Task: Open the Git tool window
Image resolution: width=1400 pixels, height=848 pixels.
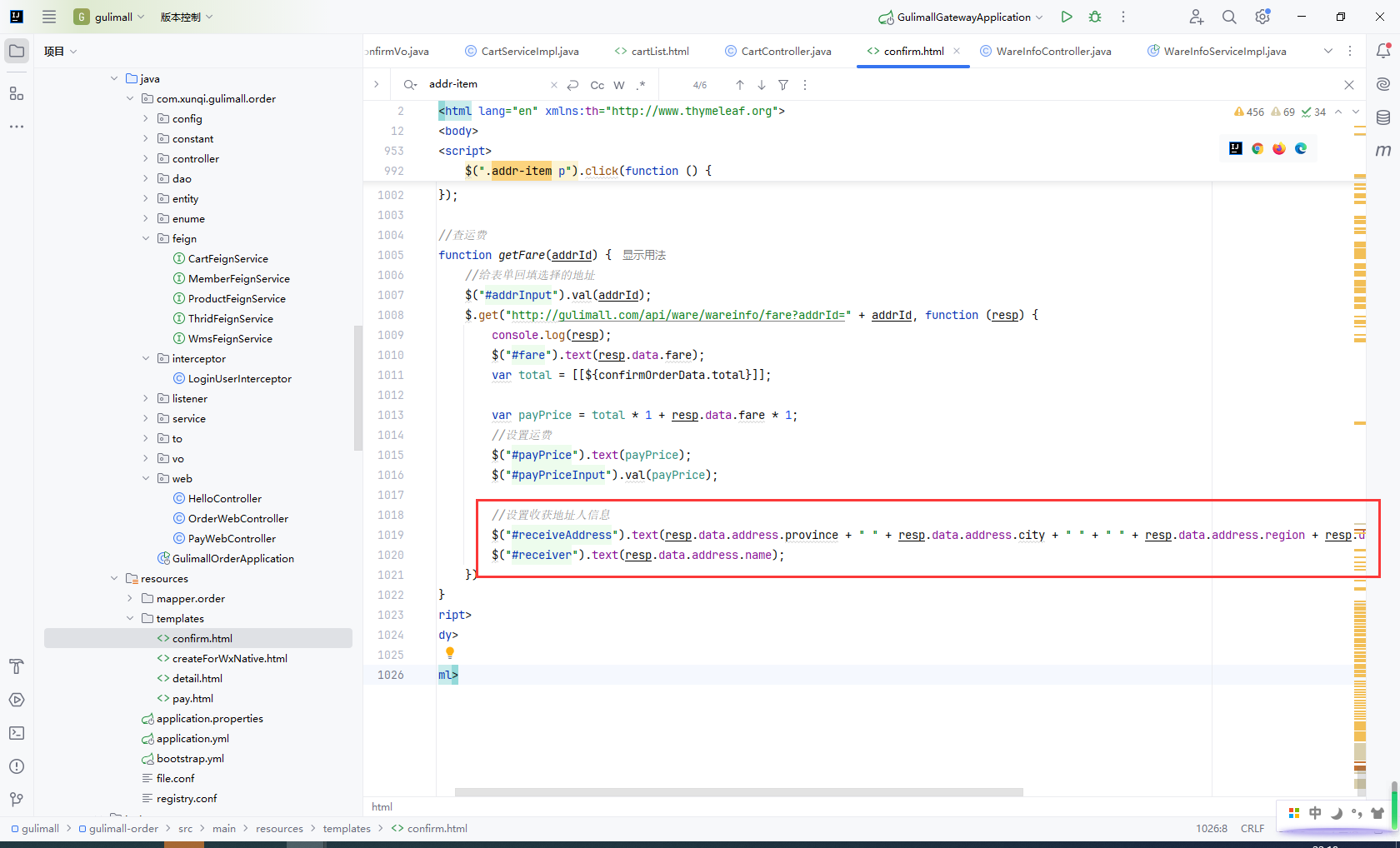Action: point(17,800)
